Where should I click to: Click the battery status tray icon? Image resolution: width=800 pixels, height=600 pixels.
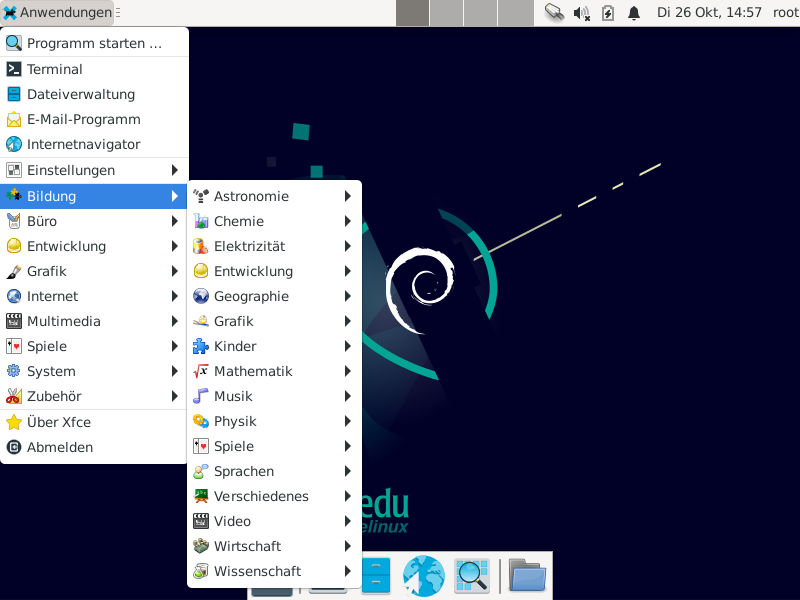click(x=607, y=13)
